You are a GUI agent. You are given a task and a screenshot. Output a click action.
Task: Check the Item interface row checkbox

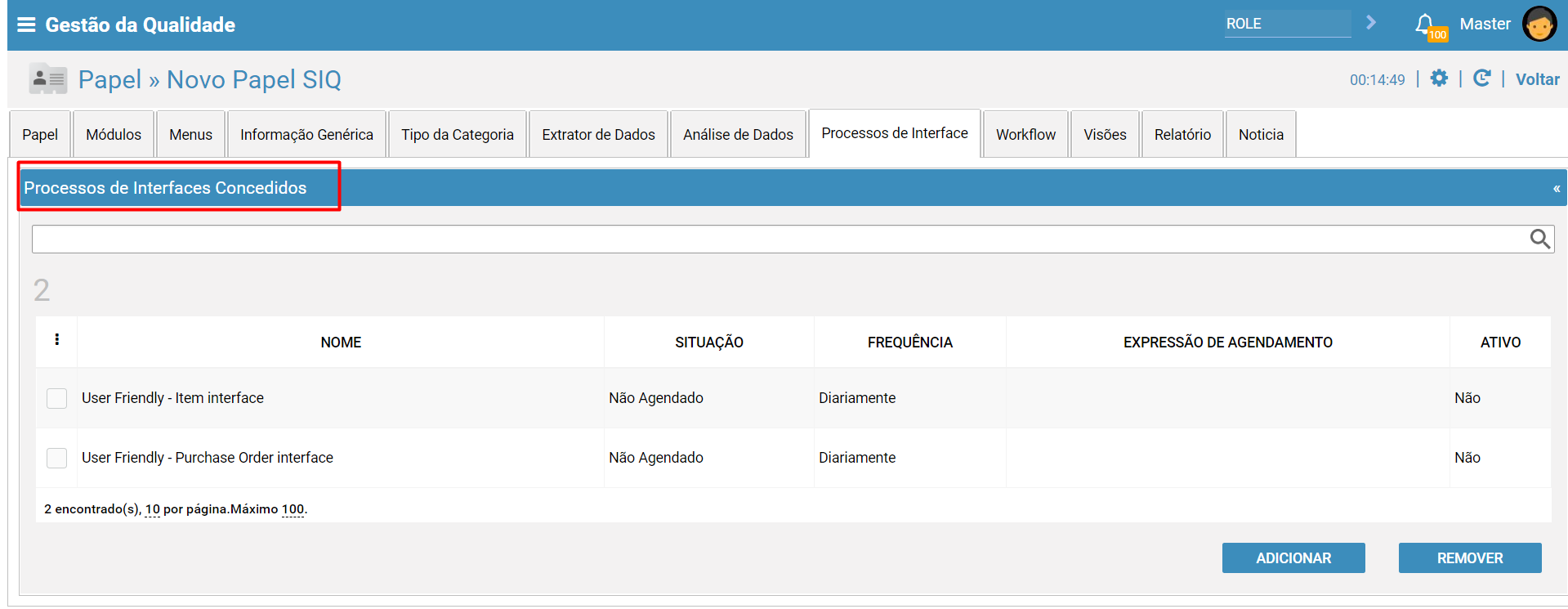click(57, 398)
